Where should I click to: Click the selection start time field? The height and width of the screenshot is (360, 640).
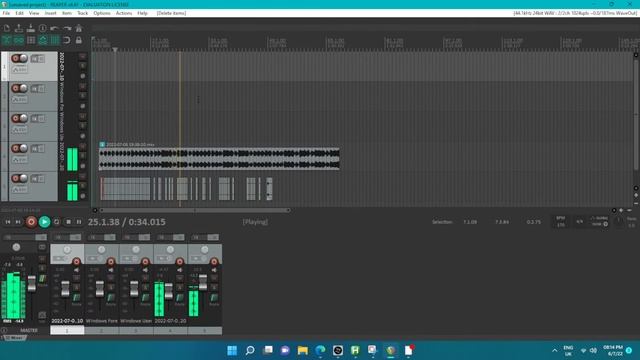[x=470, y=222]
